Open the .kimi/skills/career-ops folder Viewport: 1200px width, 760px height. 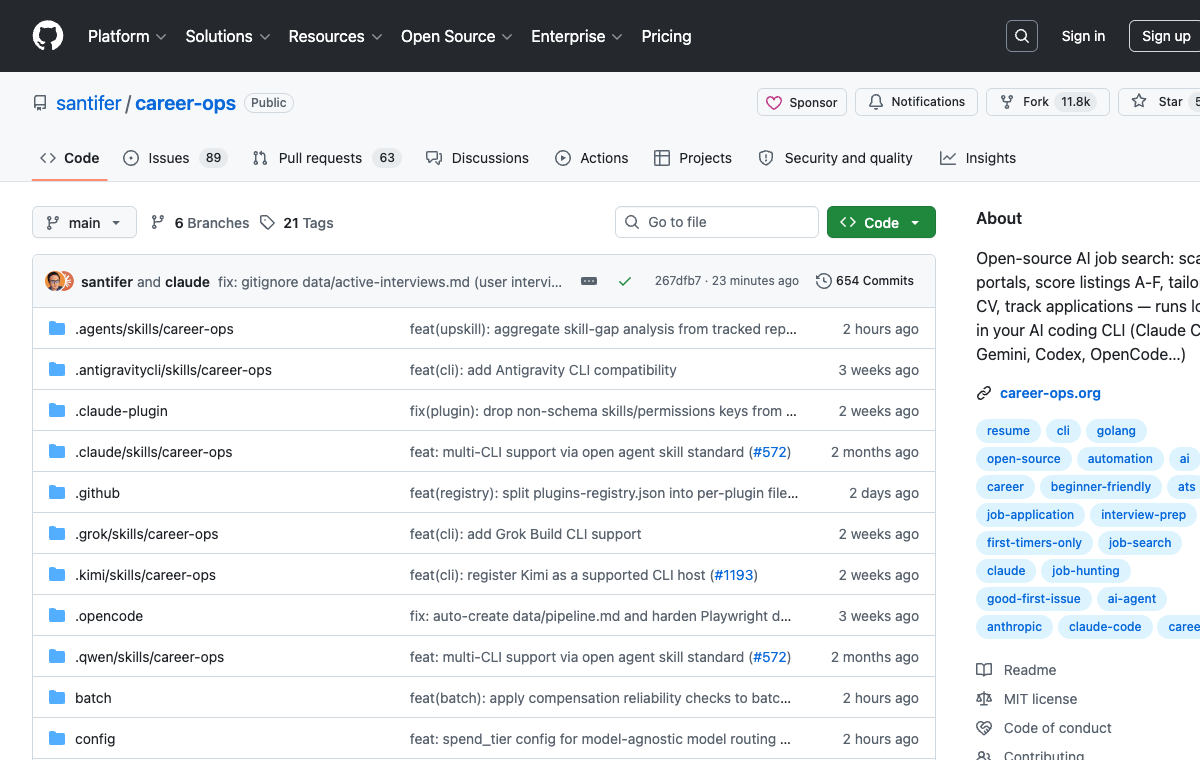click(145, 575)
